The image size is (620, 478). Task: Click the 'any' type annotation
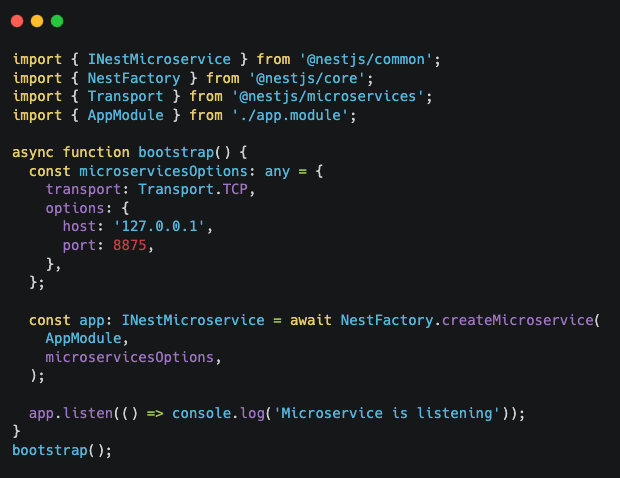click(277, 172)
